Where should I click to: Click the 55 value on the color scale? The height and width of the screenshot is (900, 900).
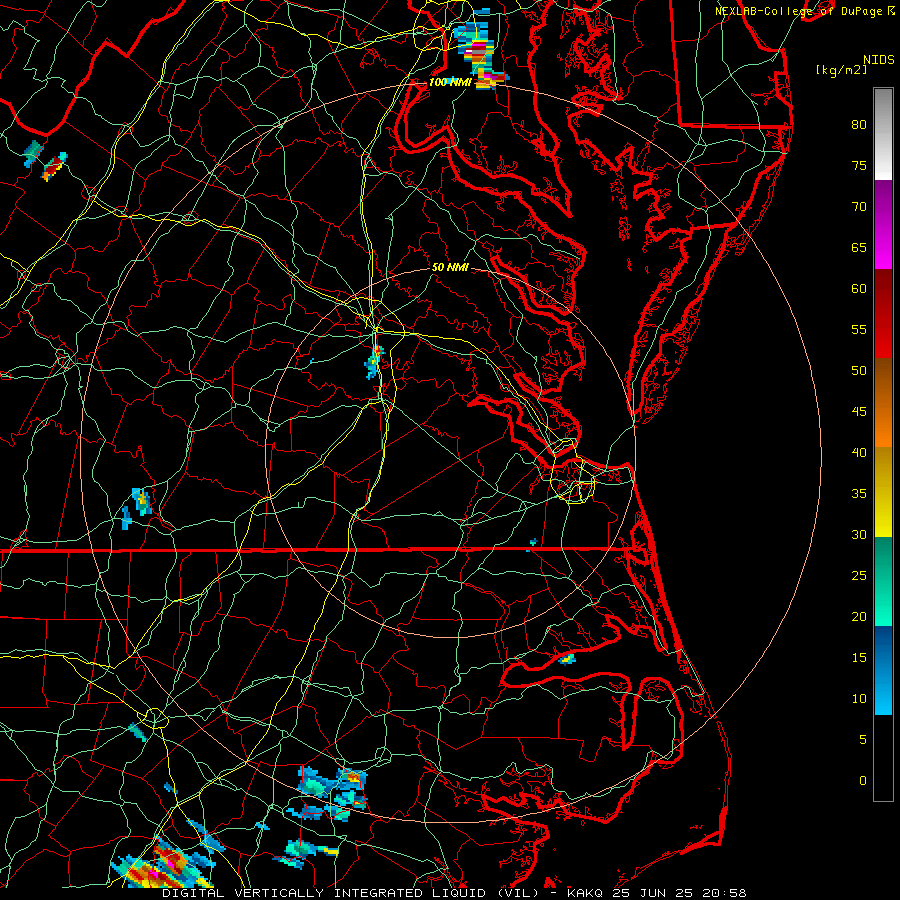[x=859, y=329]
